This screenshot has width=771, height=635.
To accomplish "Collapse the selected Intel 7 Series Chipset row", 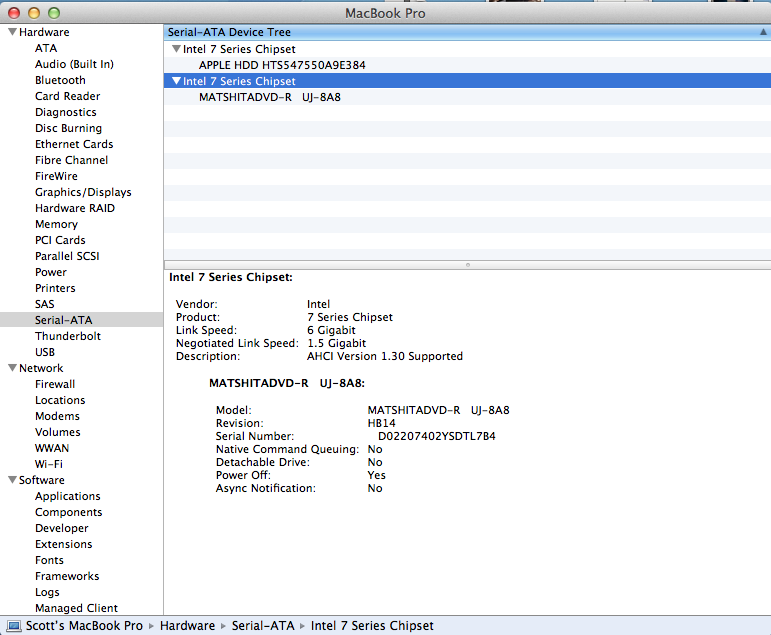I will point(176,81).
